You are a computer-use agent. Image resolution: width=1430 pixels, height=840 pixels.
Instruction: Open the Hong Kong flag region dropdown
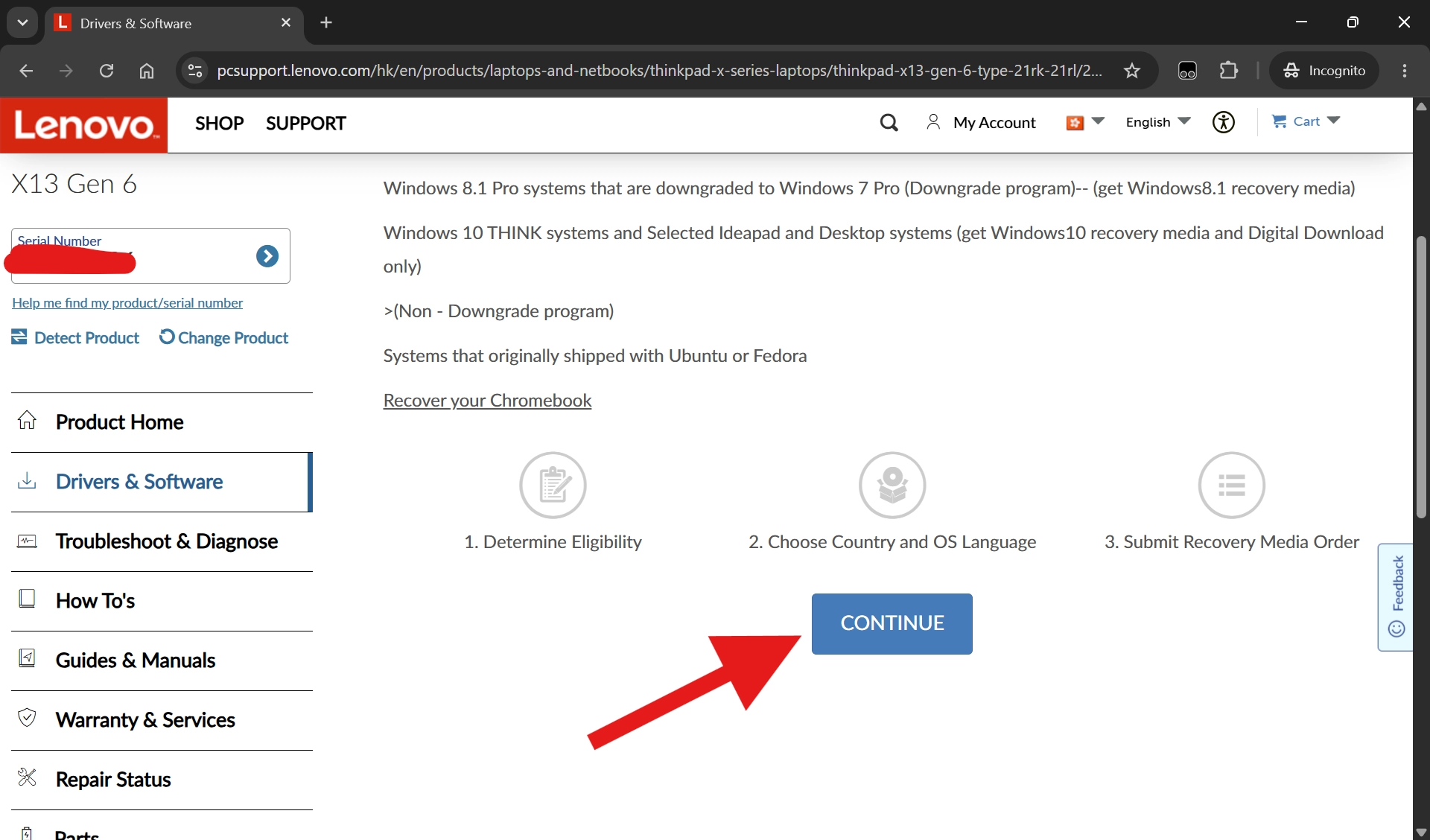(x=1084, y=122)
